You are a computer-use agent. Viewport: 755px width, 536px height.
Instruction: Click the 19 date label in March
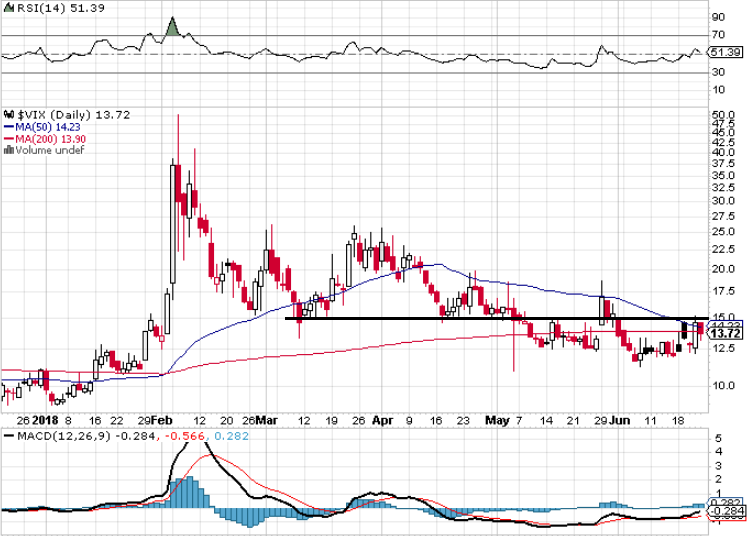331,420
